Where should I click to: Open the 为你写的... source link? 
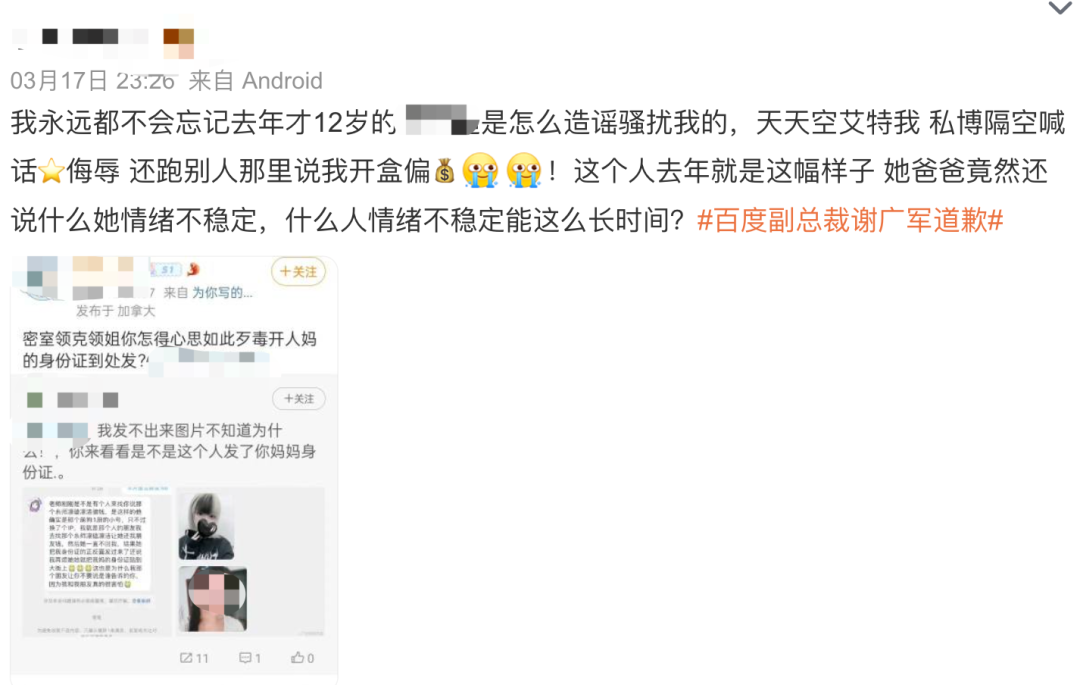222,293
